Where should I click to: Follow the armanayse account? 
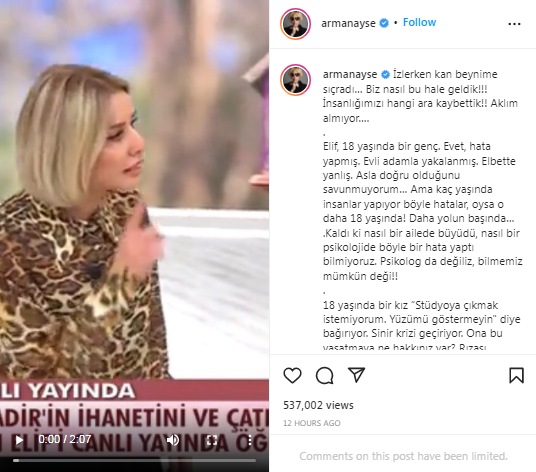[x=419, y=23]
